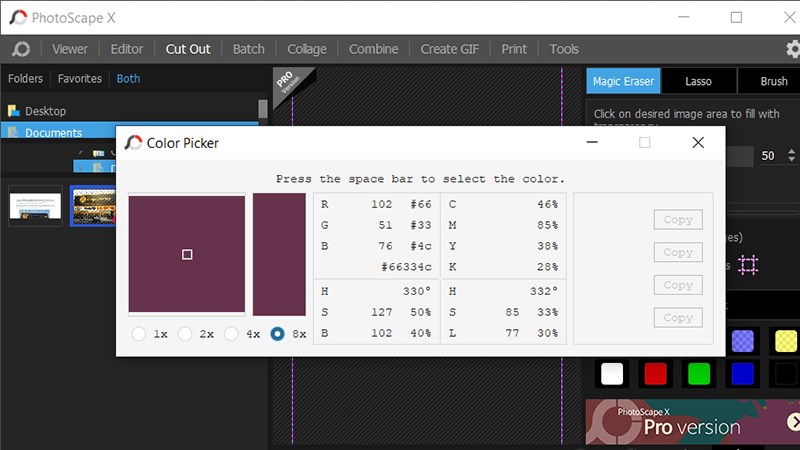Pick the solid blue background color swatch
The image size is (800, 450).
point(742,374)
